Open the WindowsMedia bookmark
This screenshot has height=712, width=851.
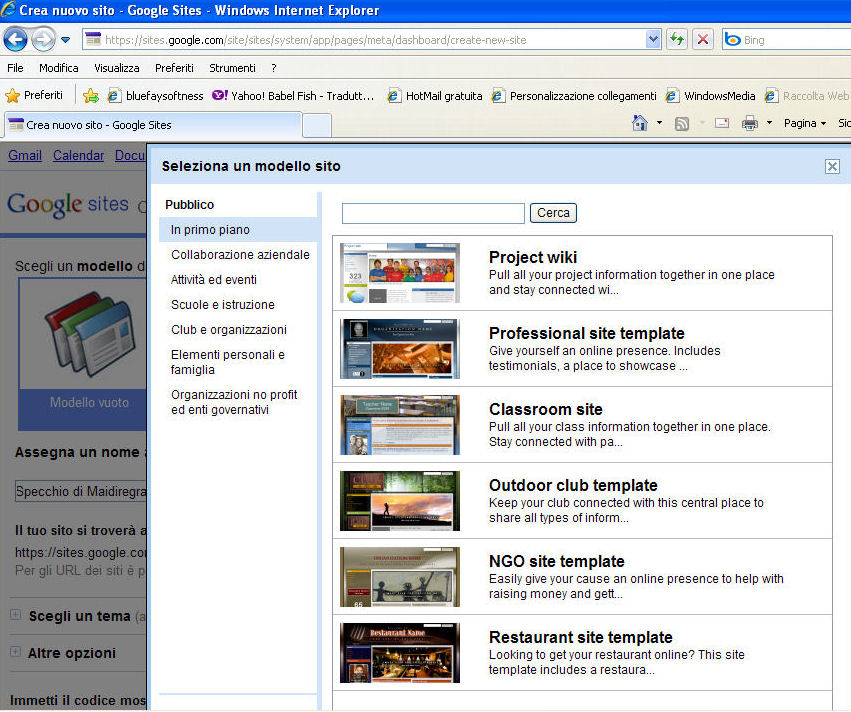[x=710, y=96]
